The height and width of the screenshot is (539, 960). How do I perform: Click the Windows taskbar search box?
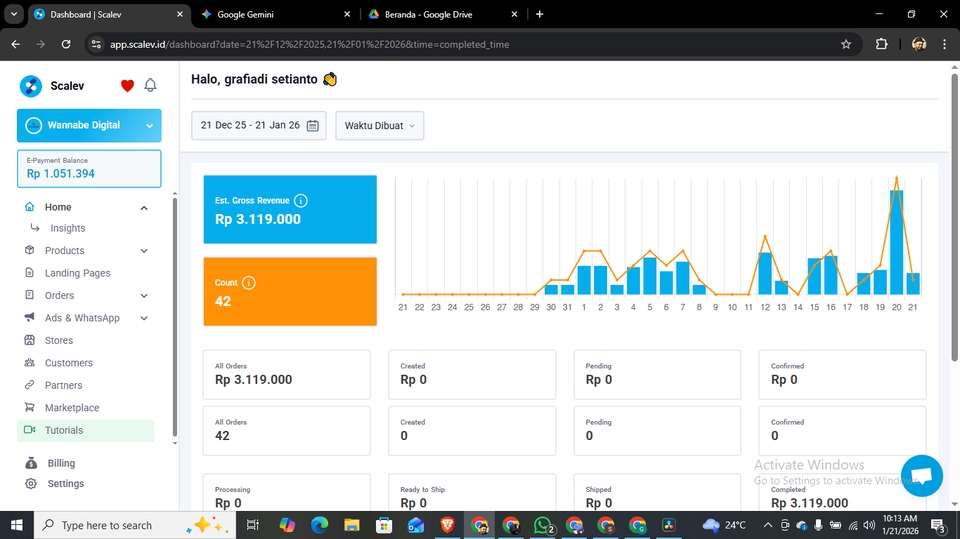pyautogui.click(x=135, y=525)
